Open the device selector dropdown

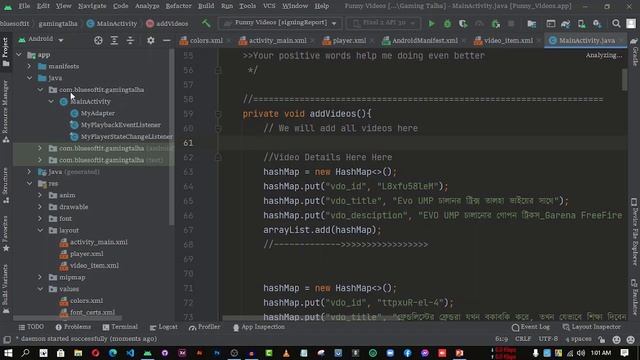click(x=383, y=23)
